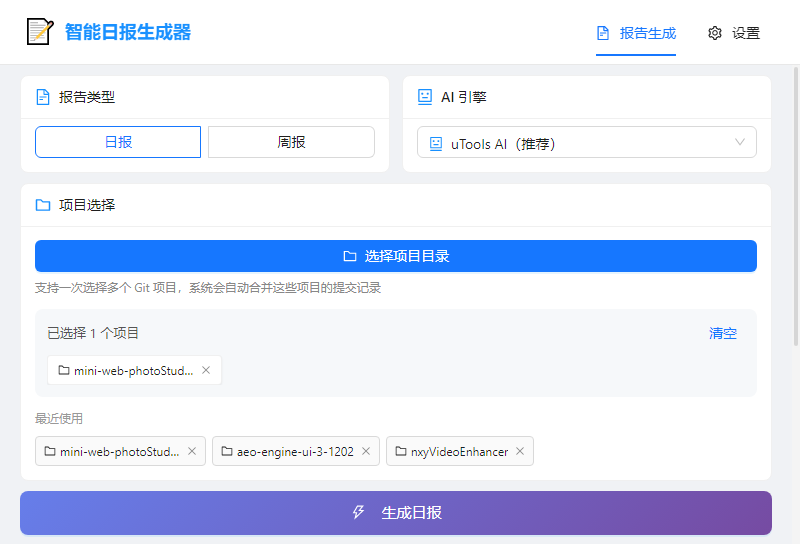Select the 日报 report type
Screen dimensions: 800x544
coord(118,142)
